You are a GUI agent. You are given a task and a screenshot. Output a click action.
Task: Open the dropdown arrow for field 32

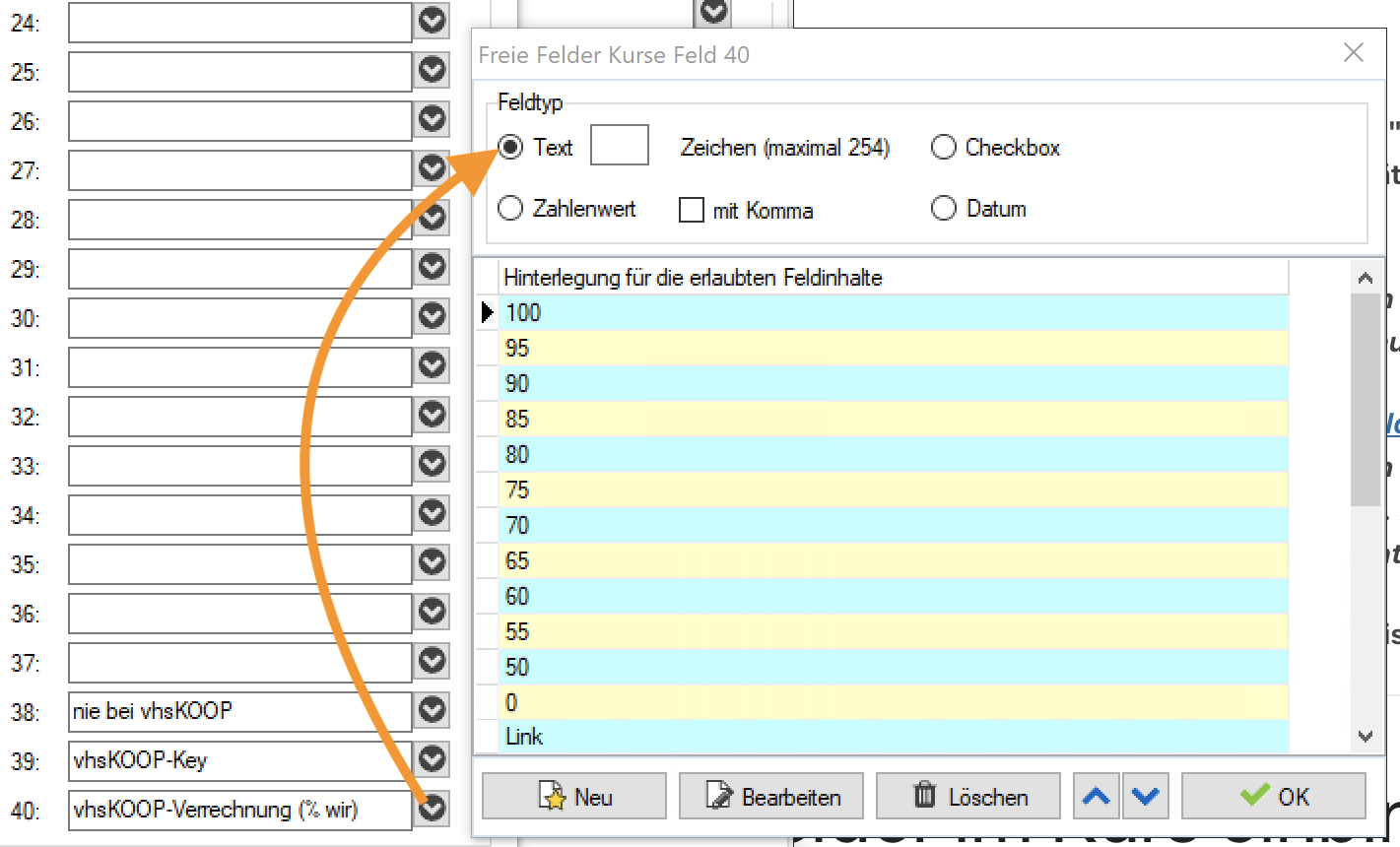pyautogui.click(x=432, y=414)
